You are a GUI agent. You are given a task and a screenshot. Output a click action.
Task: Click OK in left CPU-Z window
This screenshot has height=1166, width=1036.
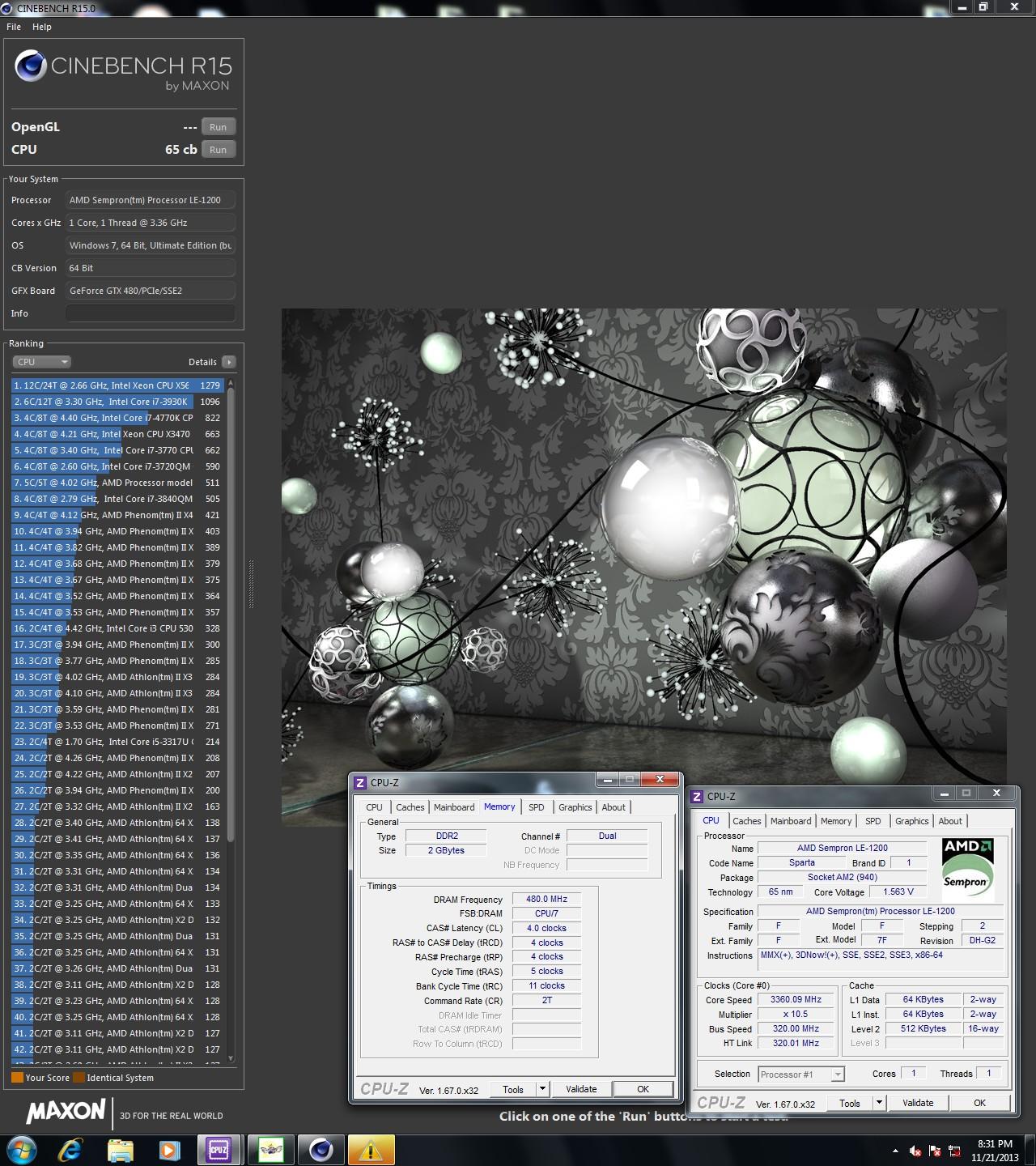click(643, 1089)
